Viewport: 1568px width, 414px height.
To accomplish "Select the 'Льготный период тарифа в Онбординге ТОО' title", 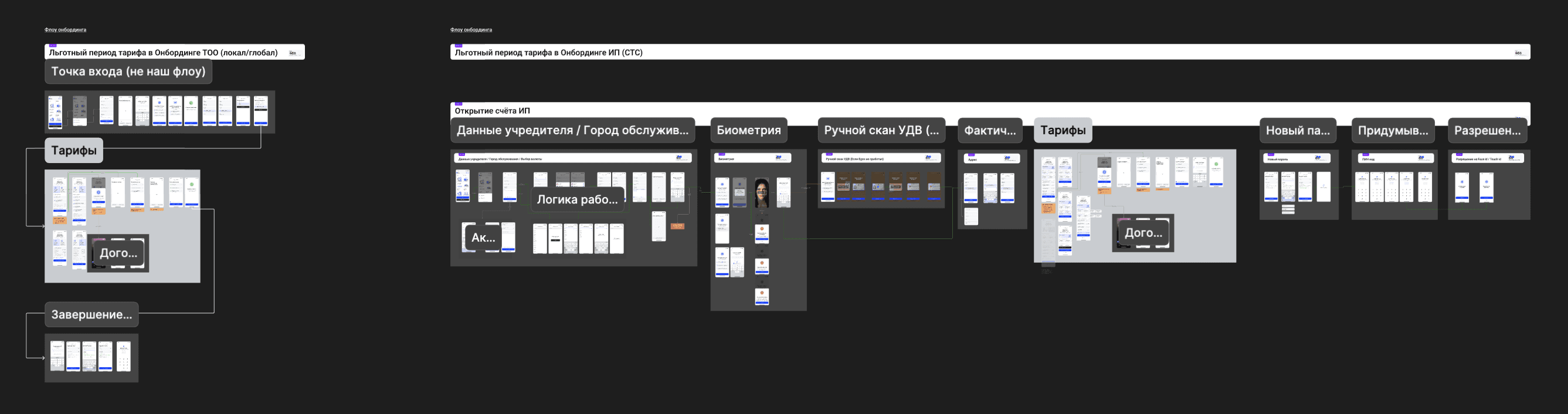I will pyautogui.click(x=163, y=53).
